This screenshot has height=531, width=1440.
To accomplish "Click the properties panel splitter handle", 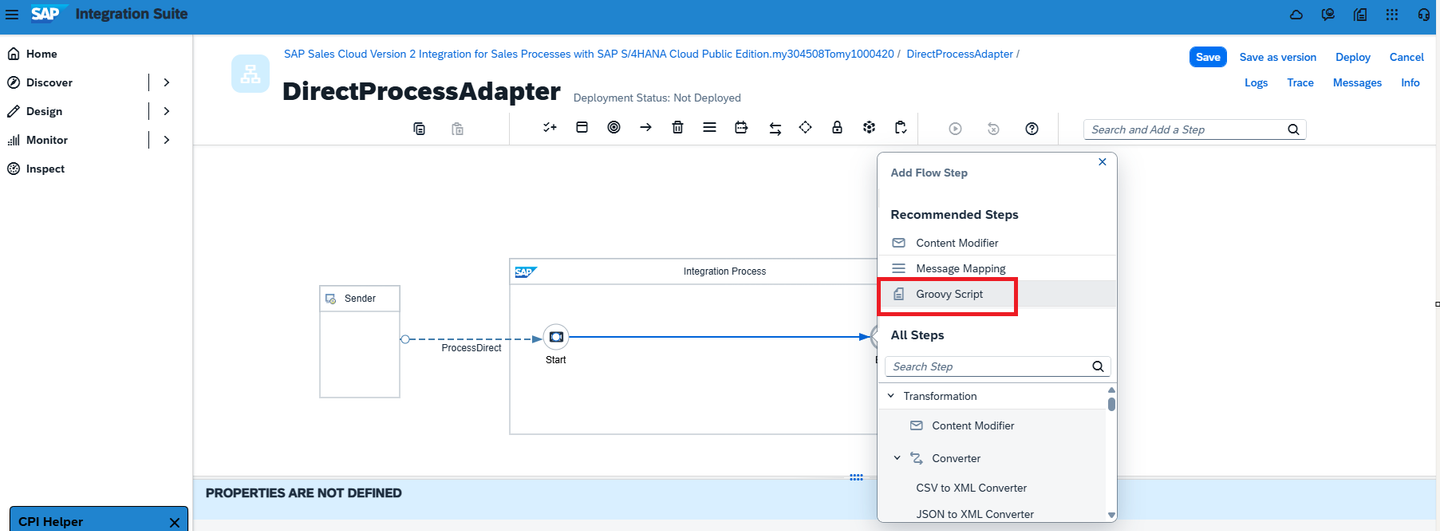I will [x=856, y=478].
